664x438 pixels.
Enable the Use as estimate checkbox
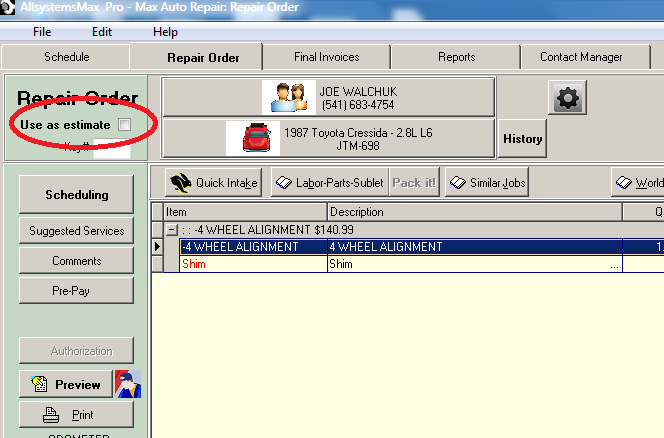[x=125, y=125]
